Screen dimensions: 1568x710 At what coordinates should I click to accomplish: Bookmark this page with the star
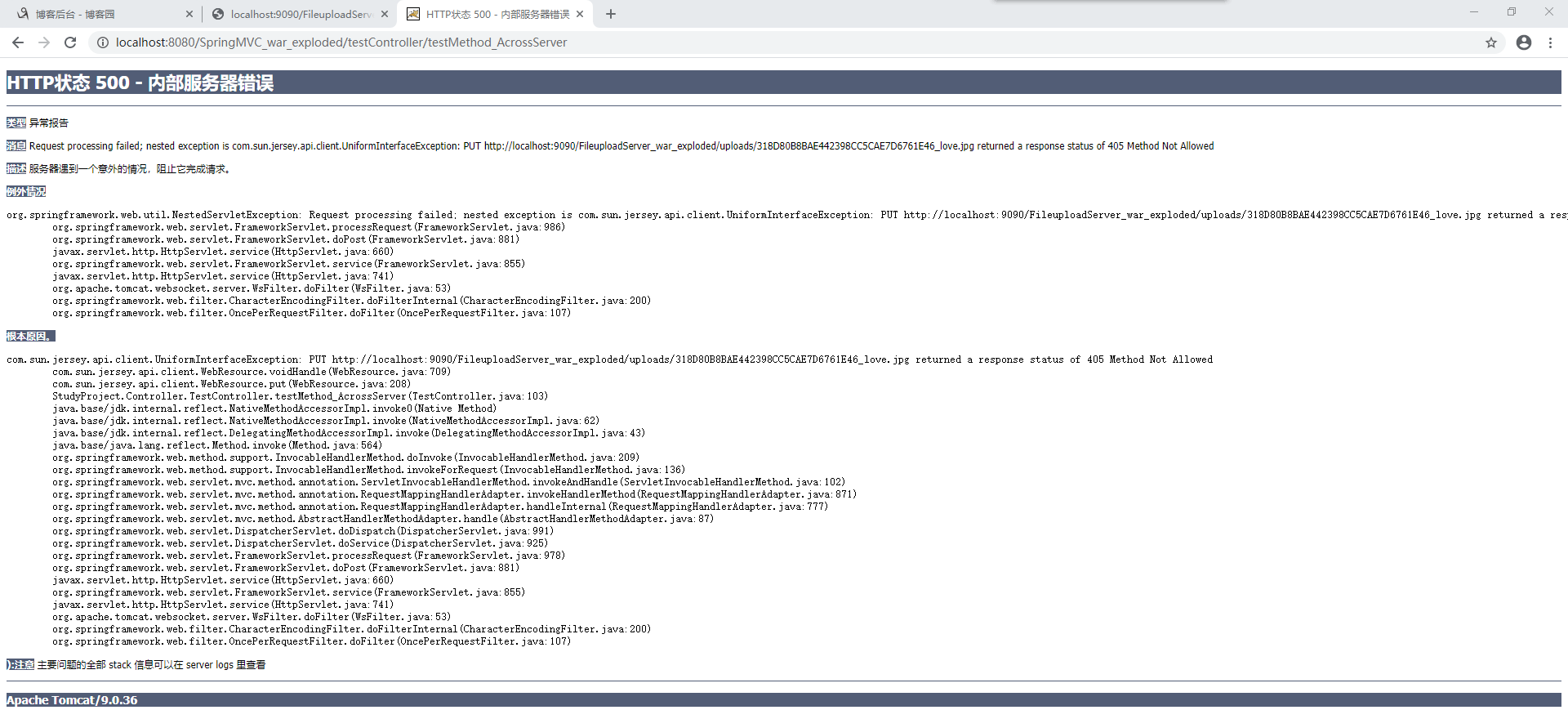[x=1491, y=42]
